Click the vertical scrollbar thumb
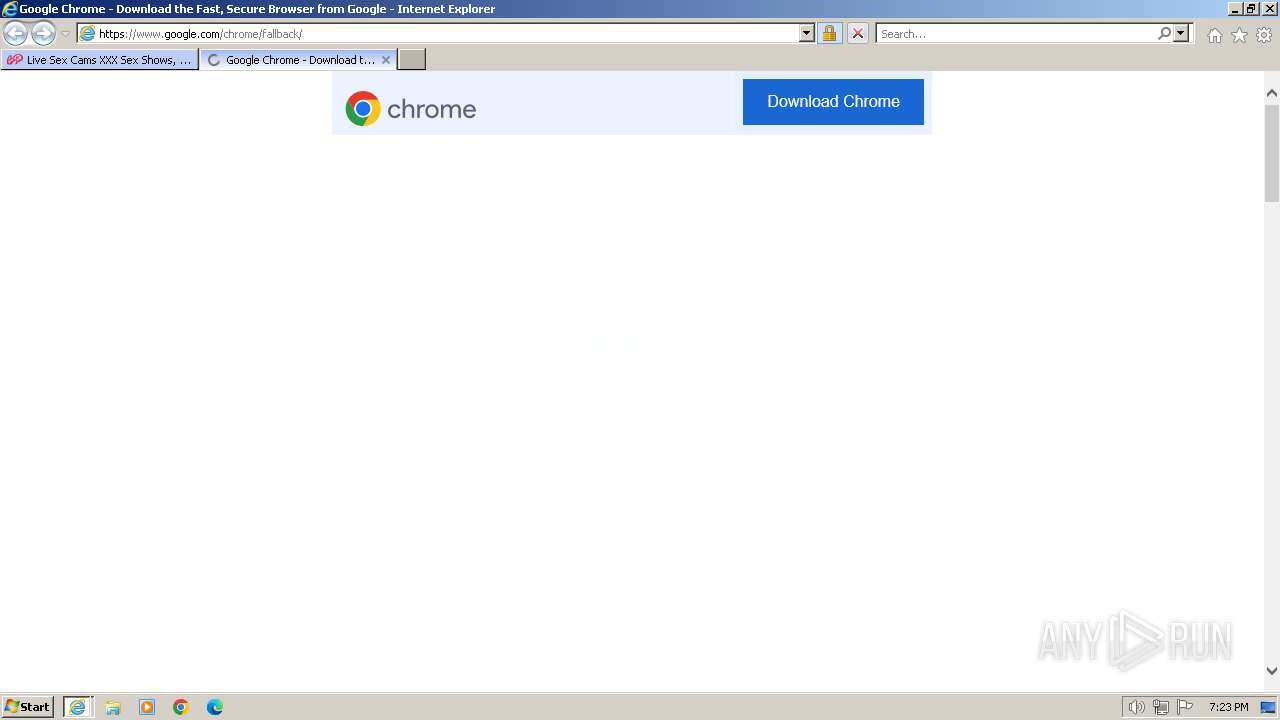The width and height of the screenshot is (1280, 720). pos(1272,152)
